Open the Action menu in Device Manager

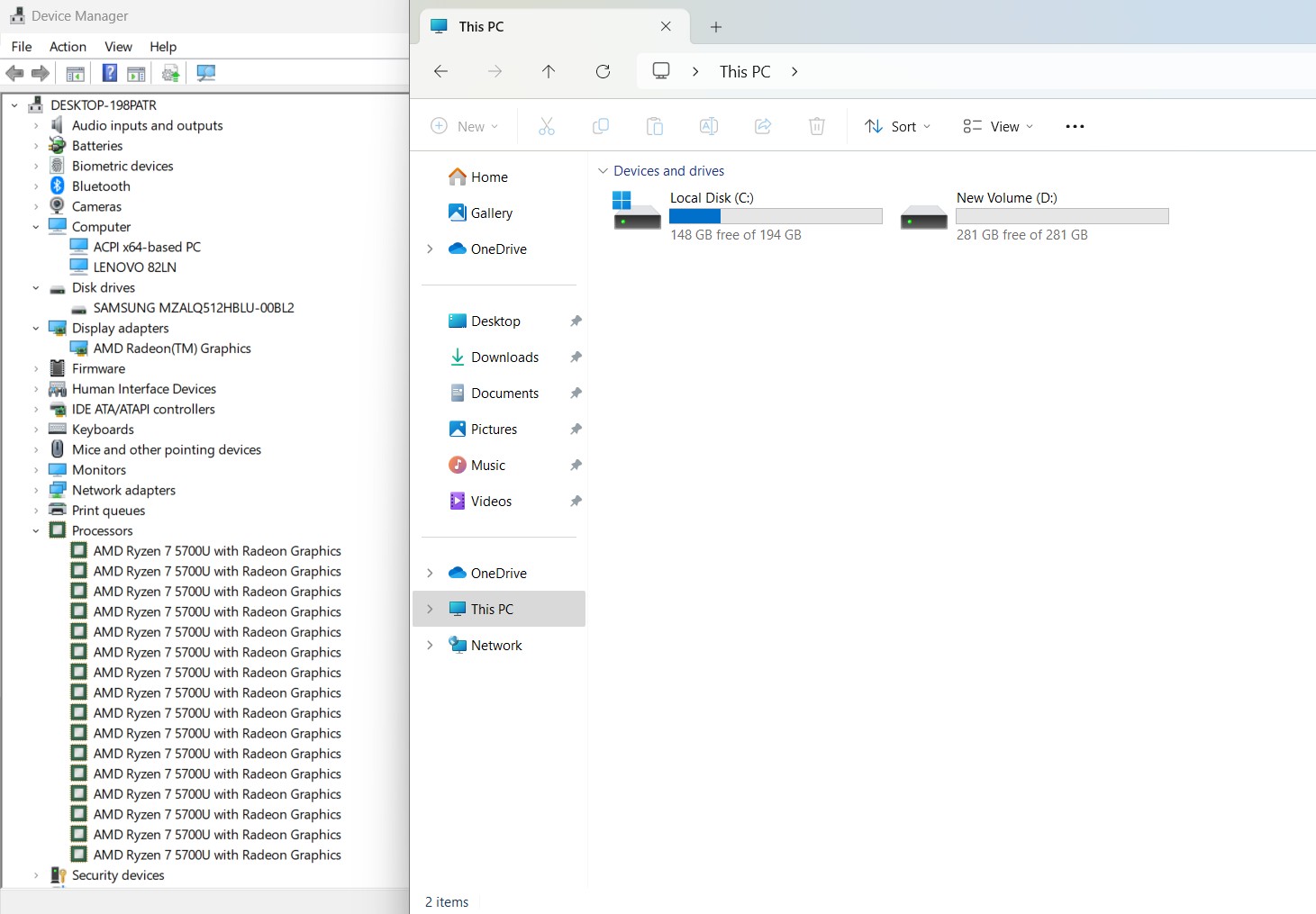click(68, 47)
